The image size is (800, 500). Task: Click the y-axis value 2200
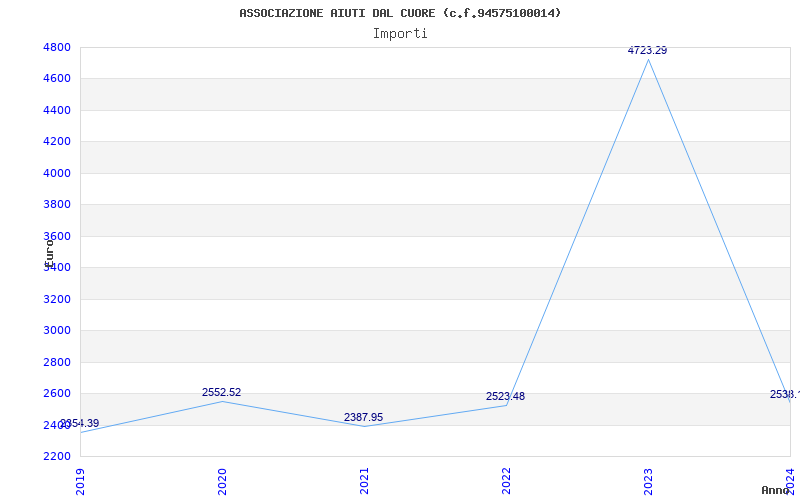pyautogui.click(x=56, y=456)
